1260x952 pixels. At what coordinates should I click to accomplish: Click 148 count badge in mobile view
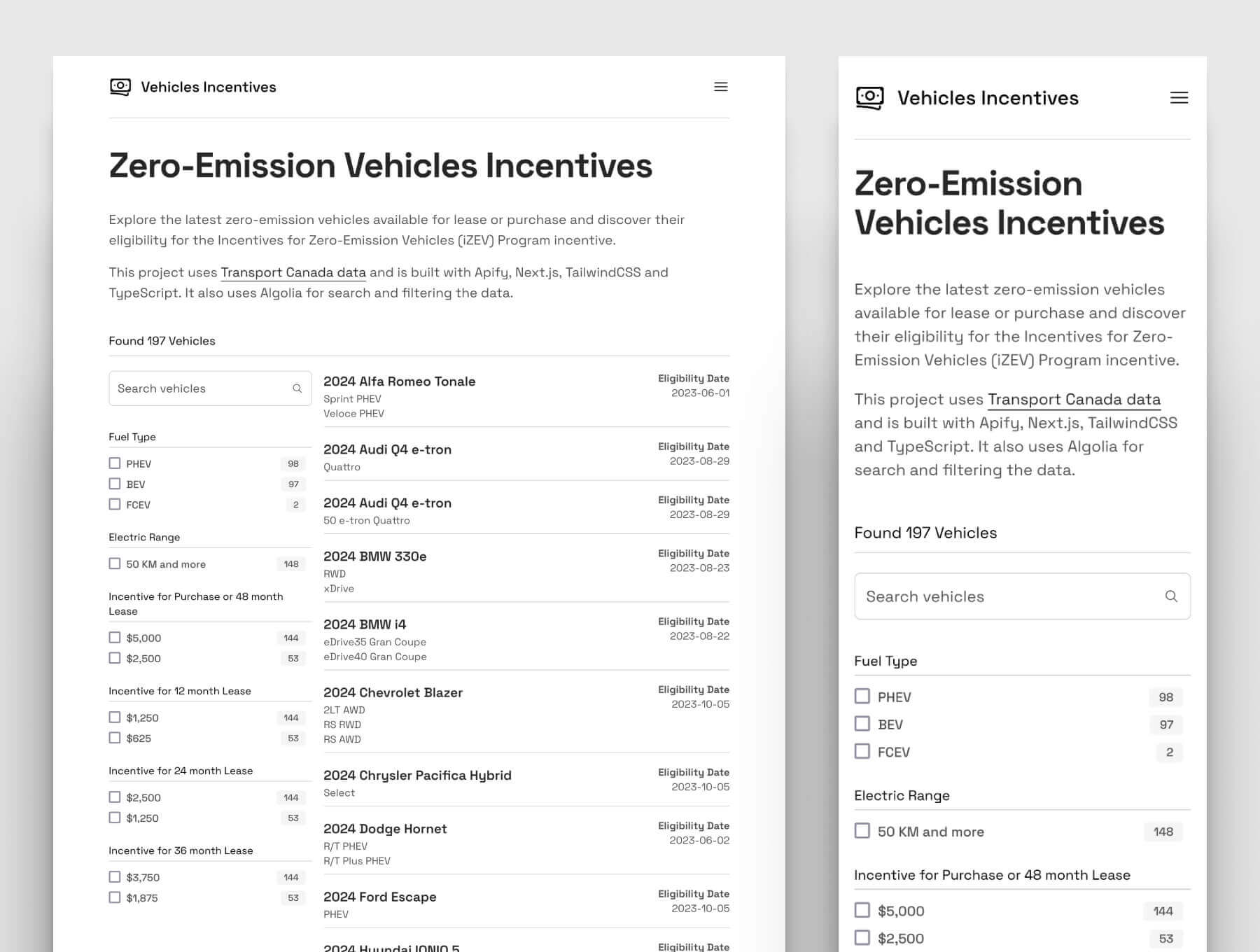point(1163,832)
